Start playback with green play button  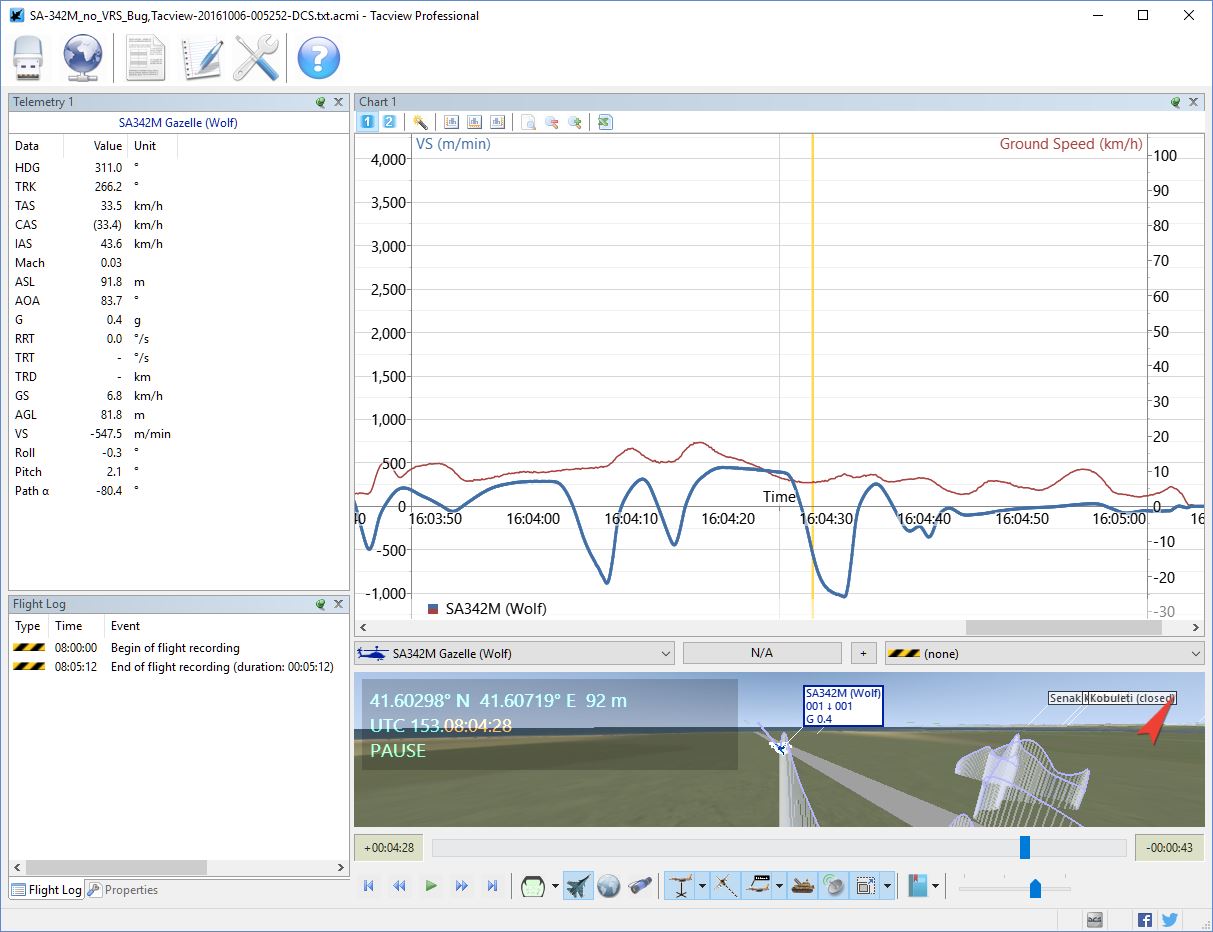pyautogui.click(x=431, y=886)
